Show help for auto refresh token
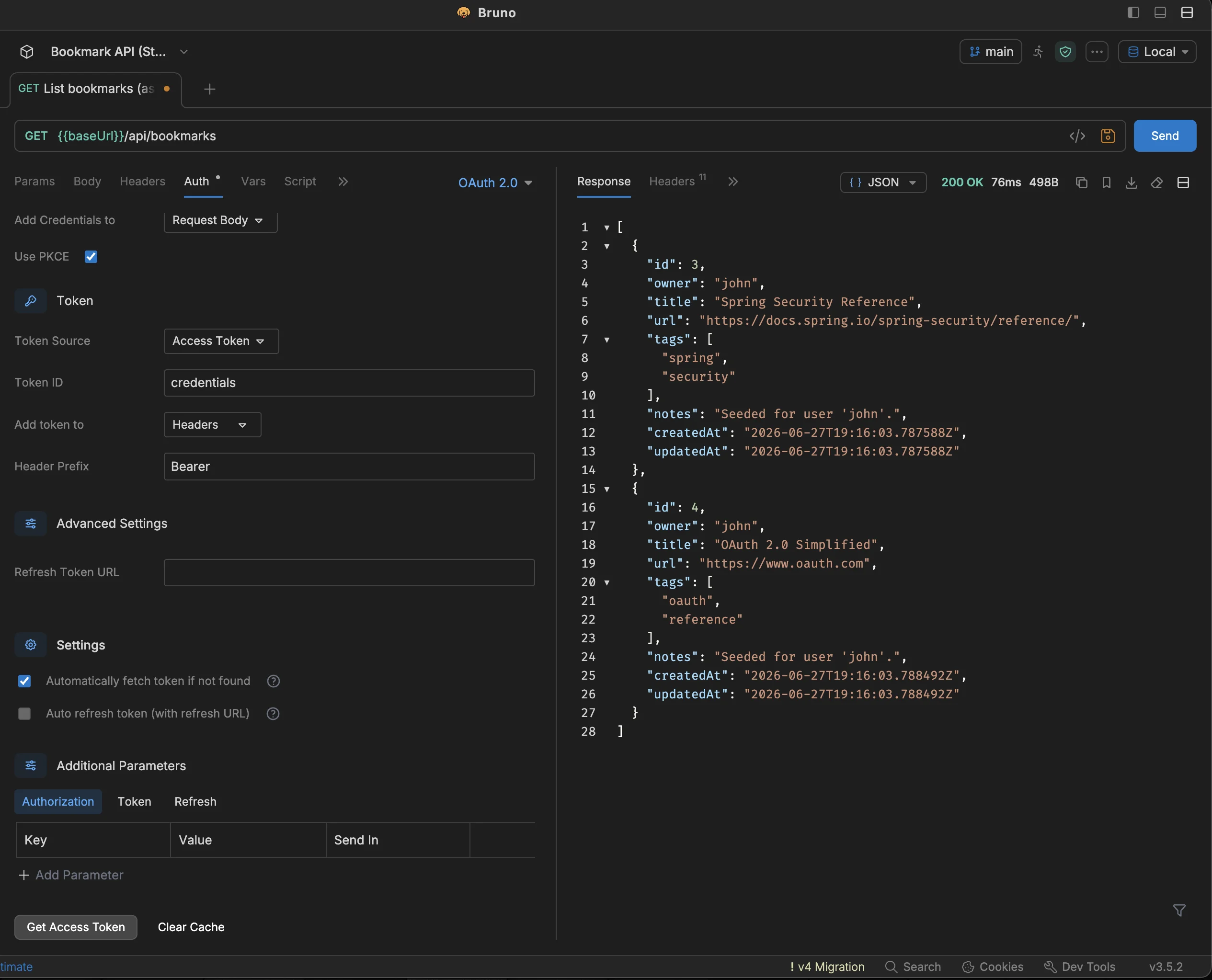1212x980 pixels. (x=273, y=714)
